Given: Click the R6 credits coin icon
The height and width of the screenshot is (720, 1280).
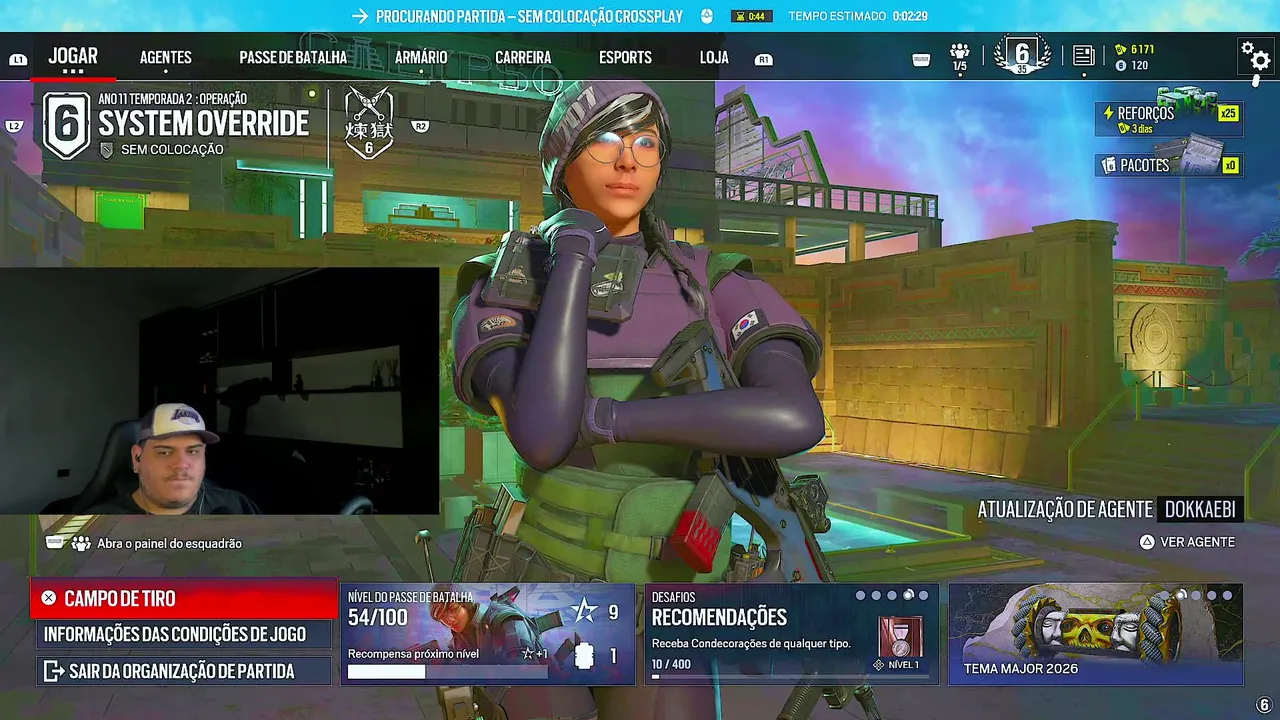Looking at the screenshot, I should coord(1121,65).
